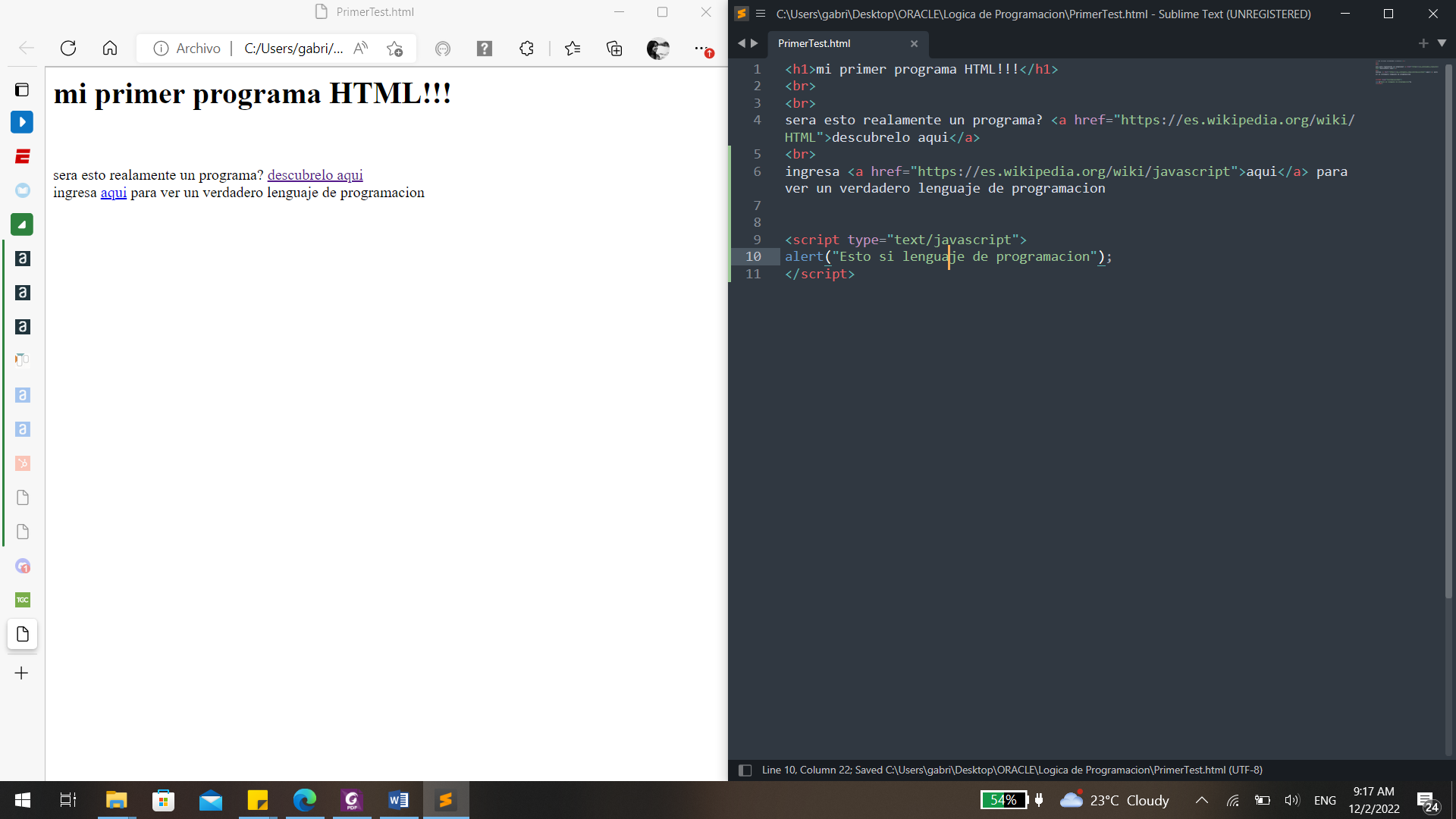1456x819 pixels.
Task: Switch to the green TGC icon vertical tab
Action: pyautogui.click(x=22, y=600)
